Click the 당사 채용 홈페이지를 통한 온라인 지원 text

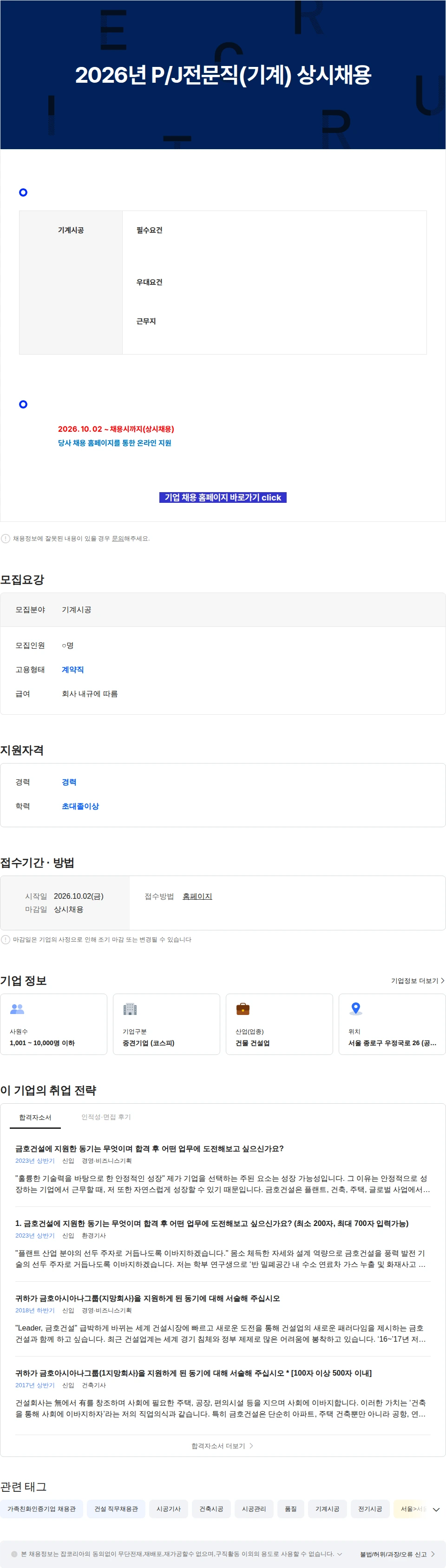click(x=114, y=443)
